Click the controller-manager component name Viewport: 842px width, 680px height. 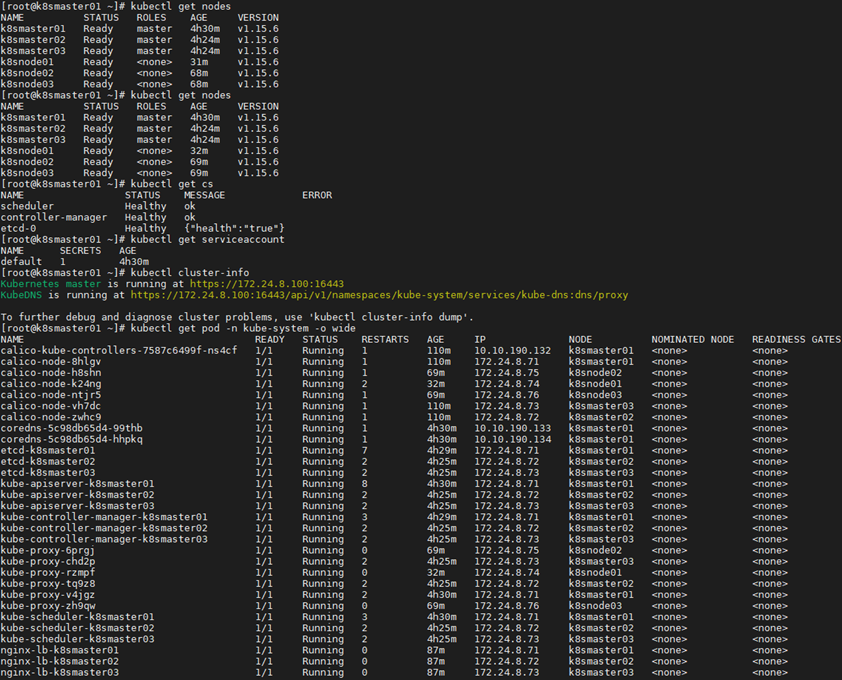point(54,217)
